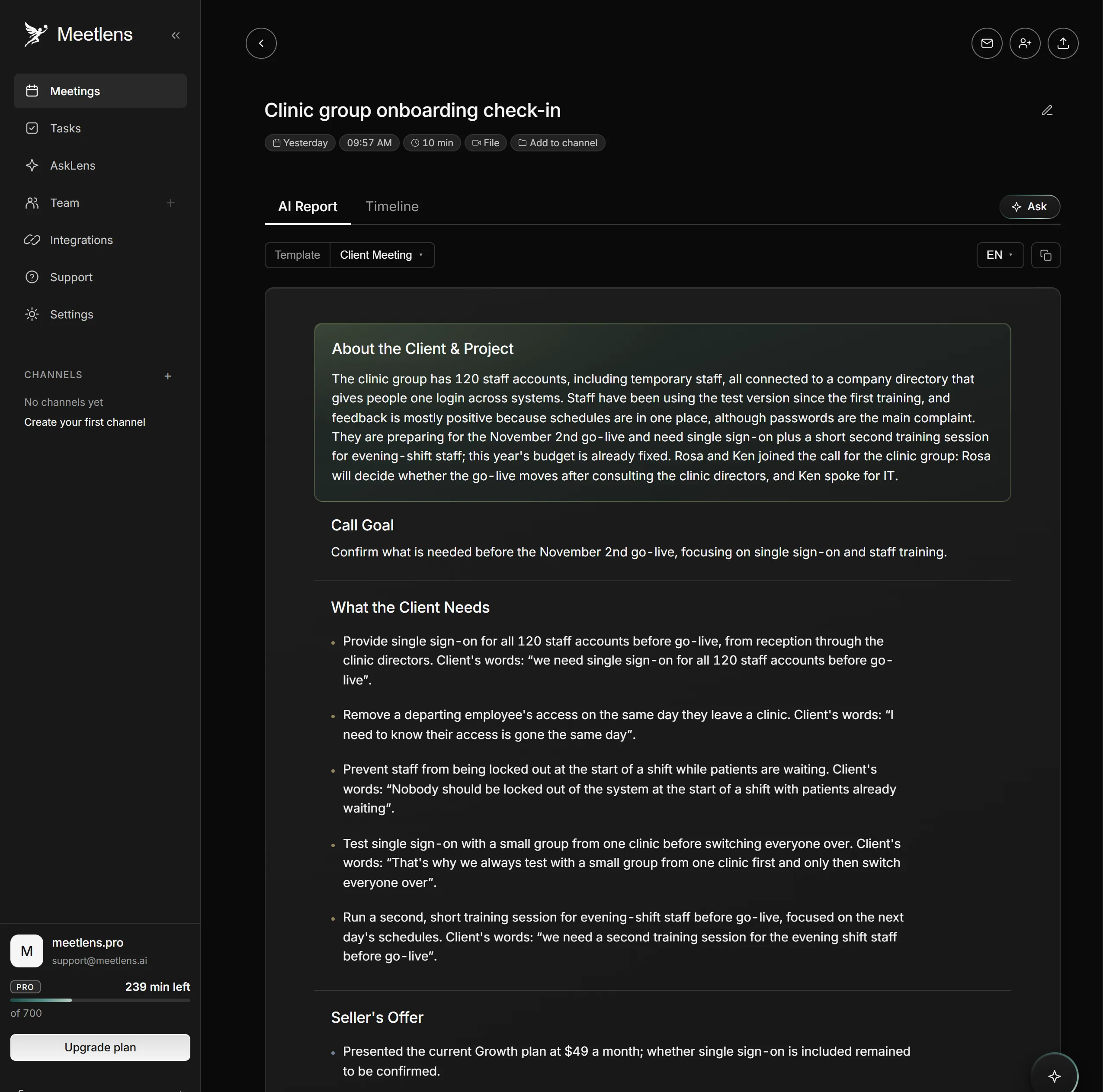Click the 10 min duration chip
This screenshot has width=1103, height=1092.
click(432, 143)
